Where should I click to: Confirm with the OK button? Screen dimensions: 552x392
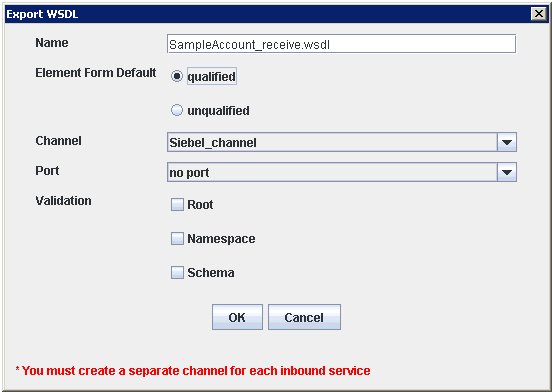tap(237, 317)
